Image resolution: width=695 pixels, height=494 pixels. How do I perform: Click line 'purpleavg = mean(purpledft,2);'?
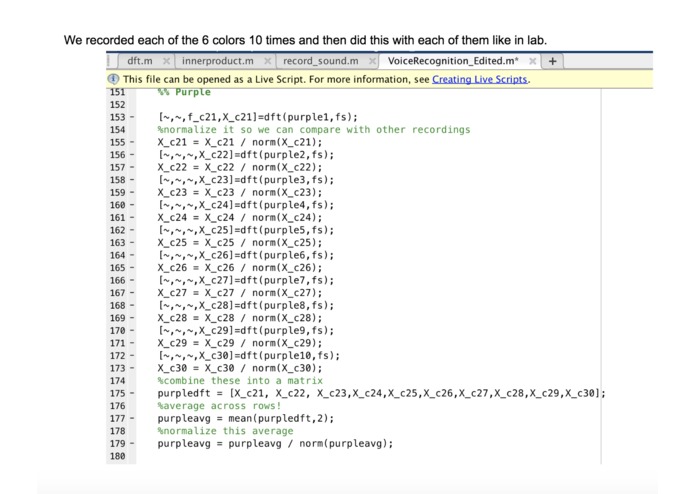(x=246, y=419)
